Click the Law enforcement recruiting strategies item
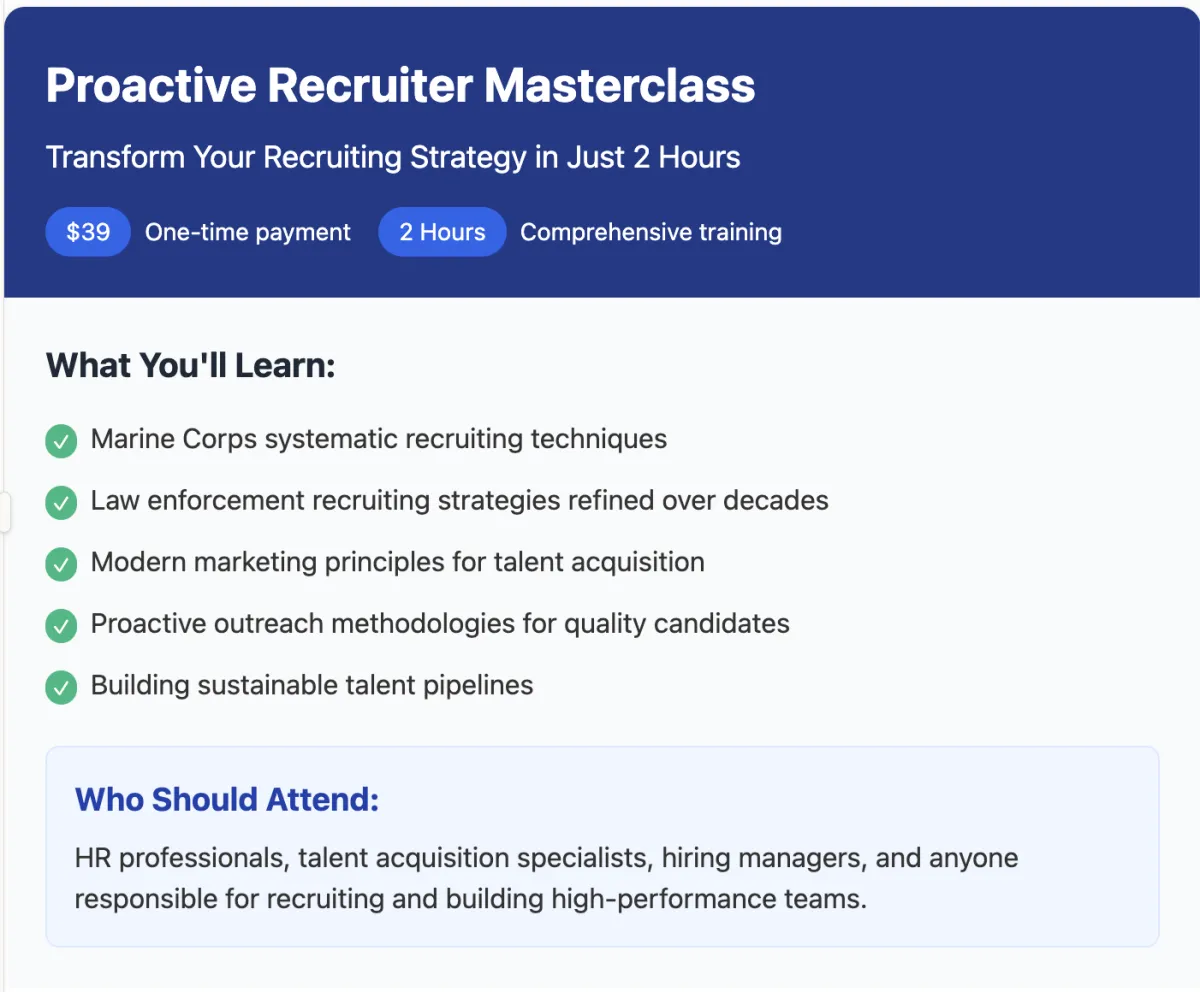Screen dimensions: 1200x992 (x=460, y=500)
